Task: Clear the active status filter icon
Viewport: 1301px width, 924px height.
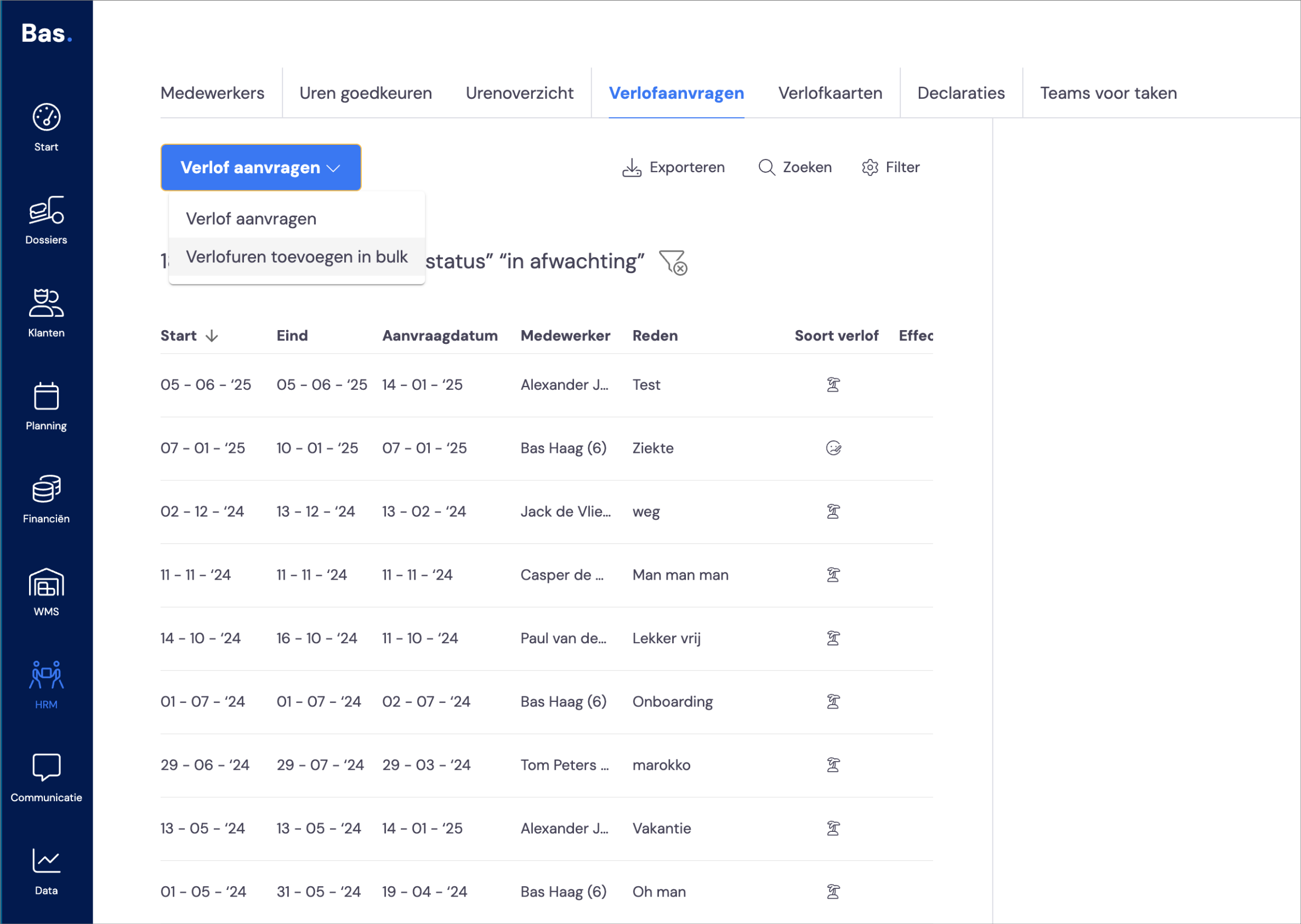Action: point(673,262)
